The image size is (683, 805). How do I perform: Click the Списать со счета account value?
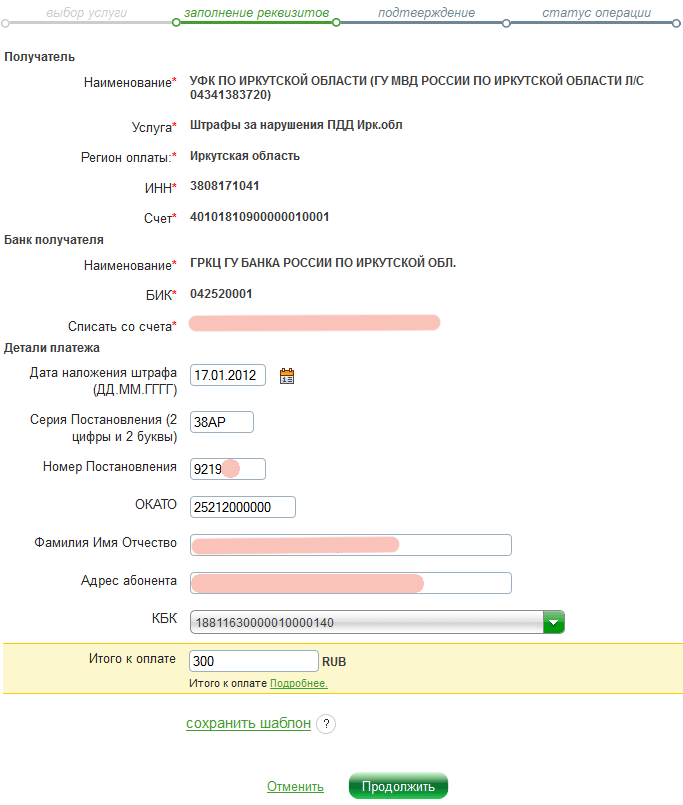tap(314, 322)
